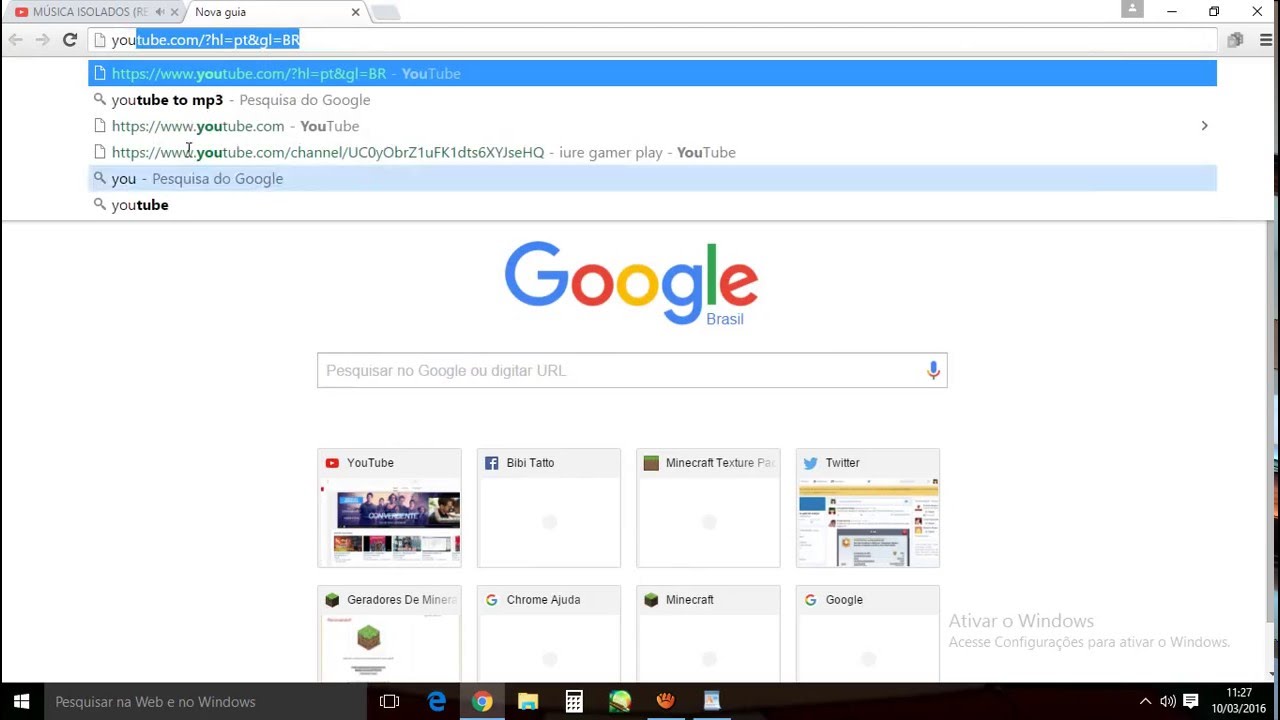The width and height of the screenshot is (1280, 720).
Task: Open the Twitter thumbnail
Action: coord(868,508)
